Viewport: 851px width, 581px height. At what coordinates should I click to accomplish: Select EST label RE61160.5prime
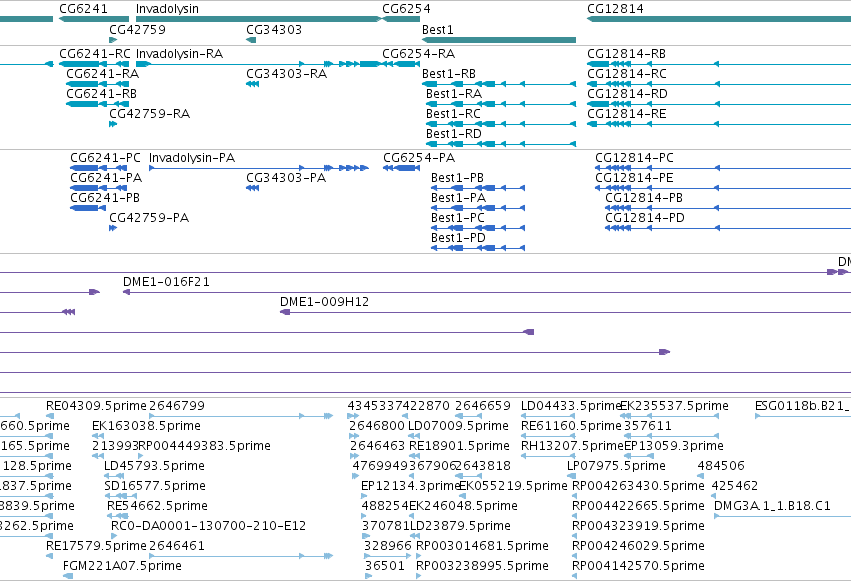571,426
